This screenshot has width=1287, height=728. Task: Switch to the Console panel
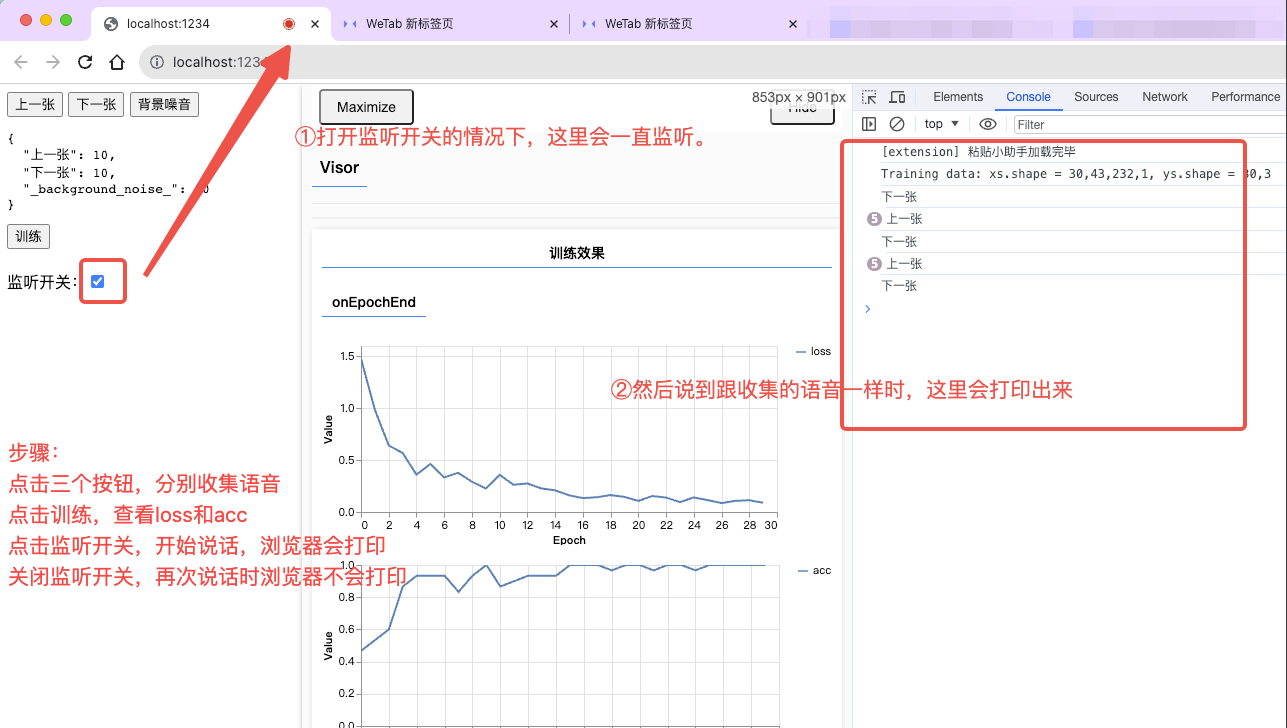1028,97
